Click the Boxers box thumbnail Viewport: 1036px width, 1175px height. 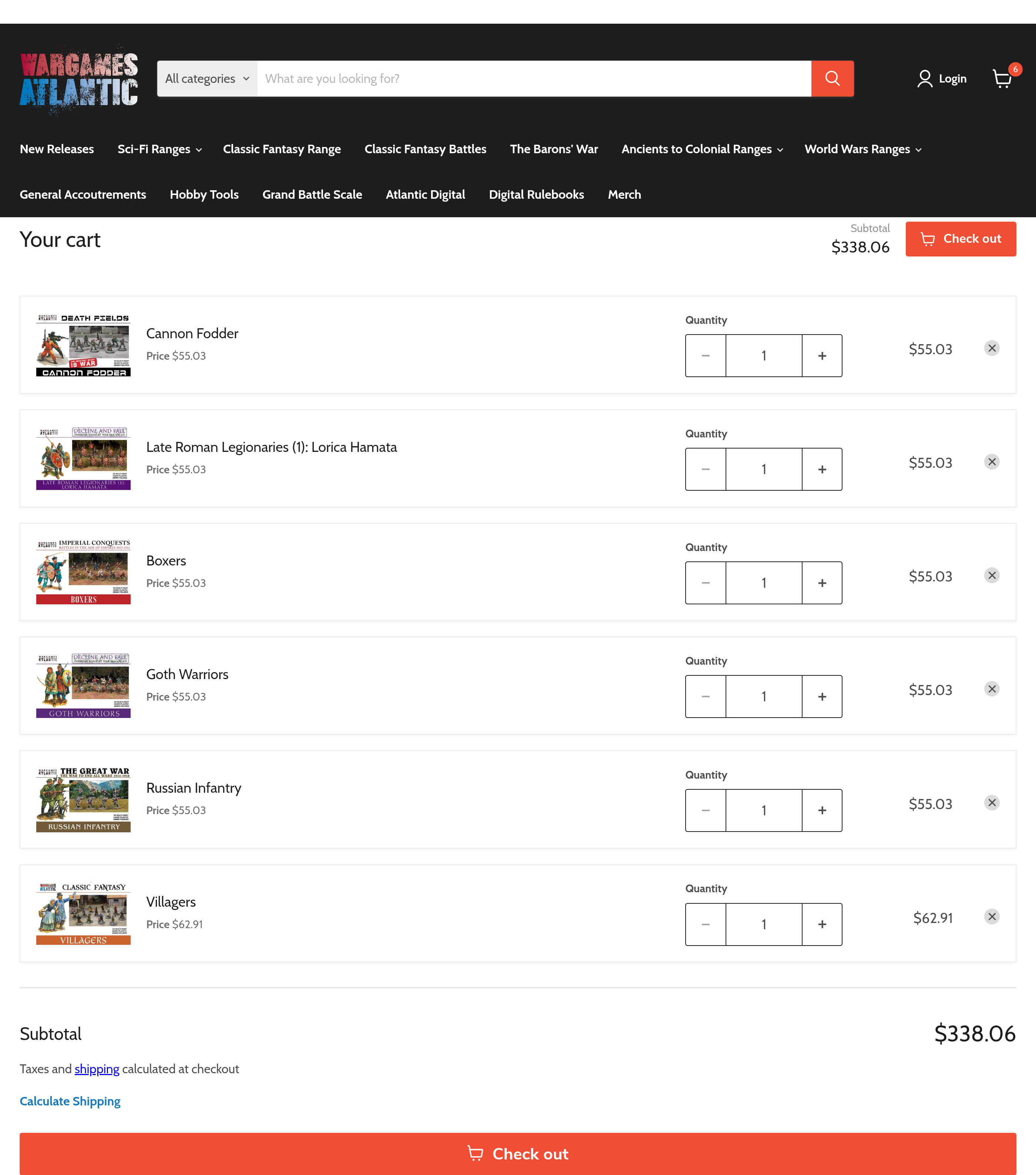(83, 572)
